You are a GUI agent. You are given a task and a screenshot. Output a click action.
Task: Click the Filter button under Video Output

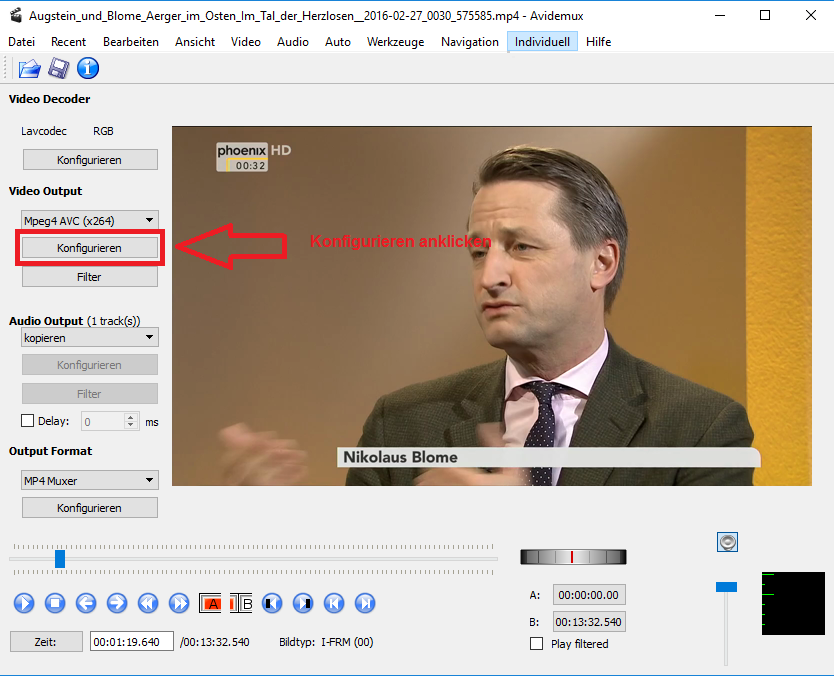(90, 276)
